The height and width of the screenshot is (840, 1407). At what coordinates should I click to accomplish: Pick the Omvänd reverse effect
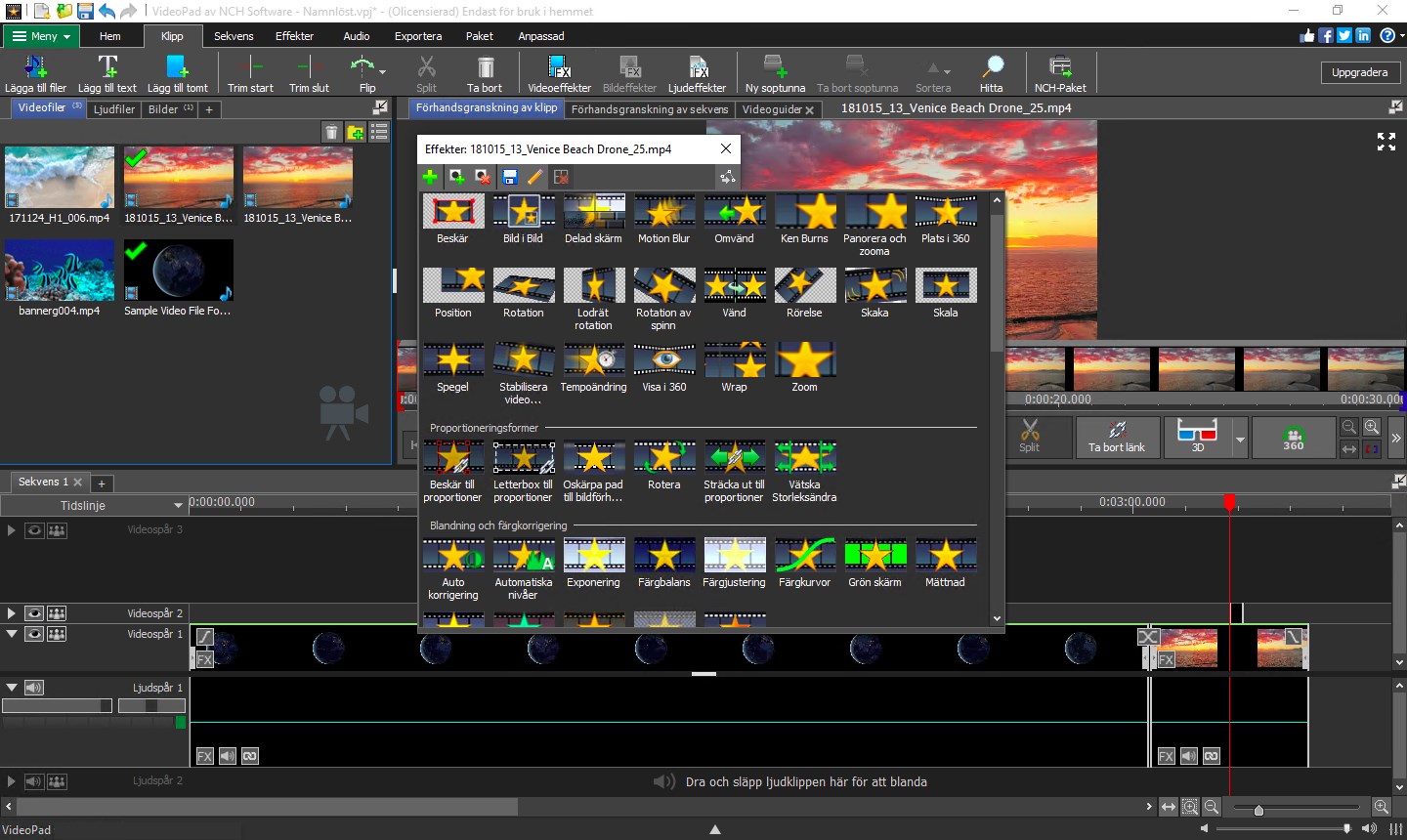734,219
